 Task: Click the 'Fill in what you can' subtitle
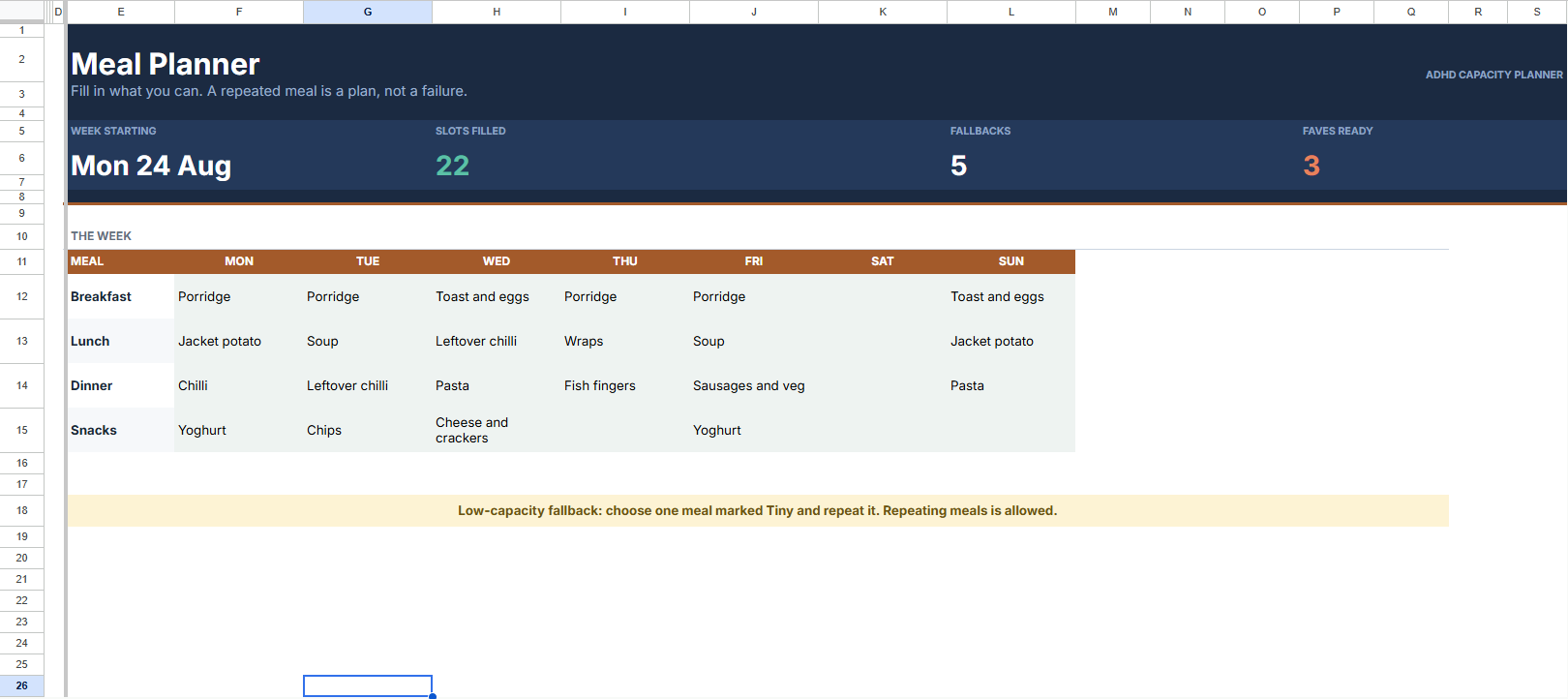[x=269, y=91]
